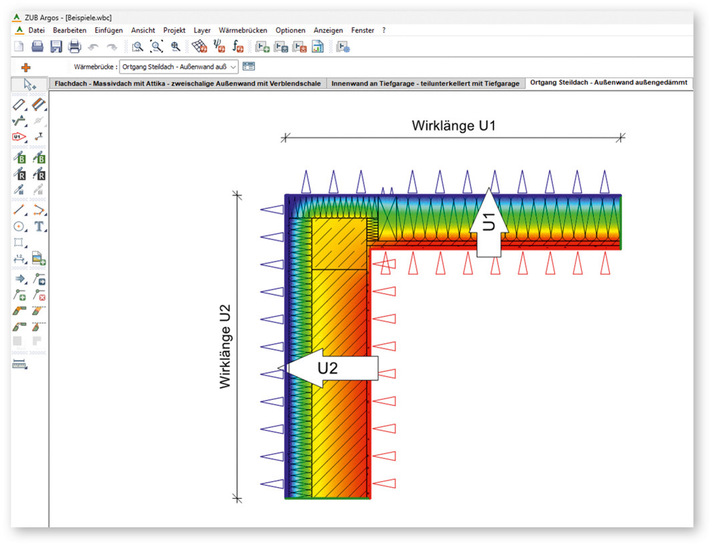
Task: Click the New document icon
Action: 20,46
